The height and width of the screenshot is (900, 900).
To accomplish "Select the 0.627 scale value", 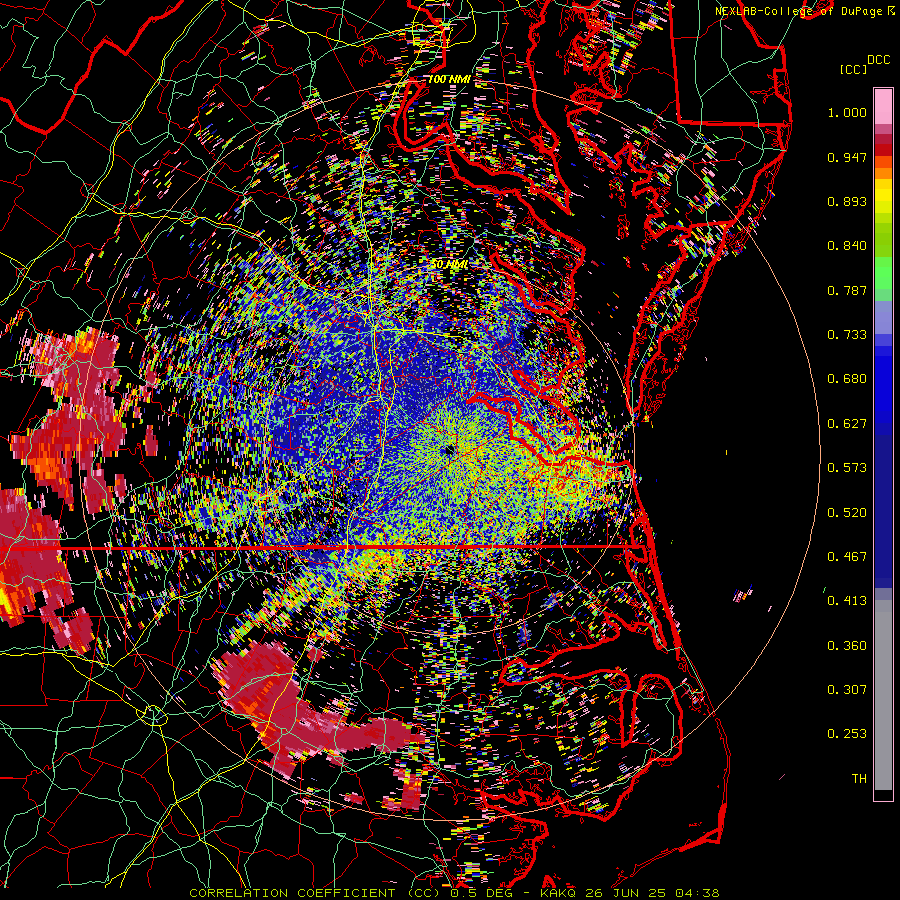I will click(847, 424).
